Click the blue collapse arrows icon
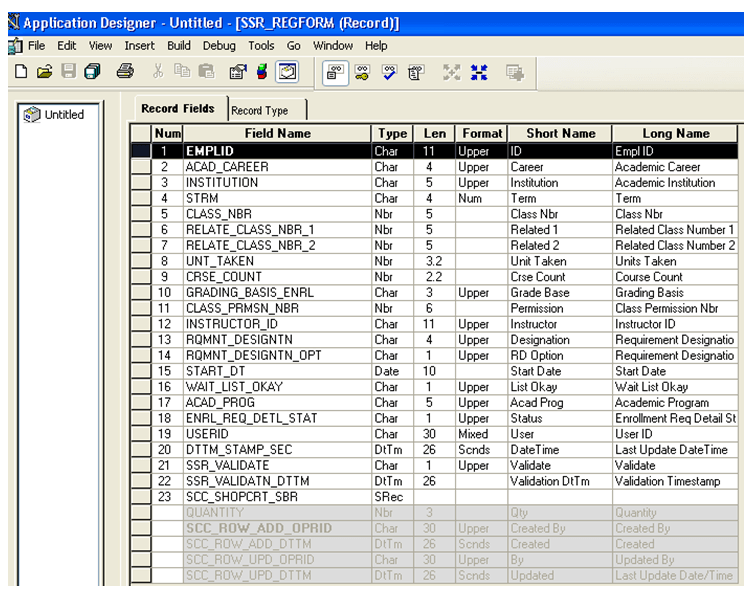This screenshot has height=600, width=750. (x=479, y=73)
